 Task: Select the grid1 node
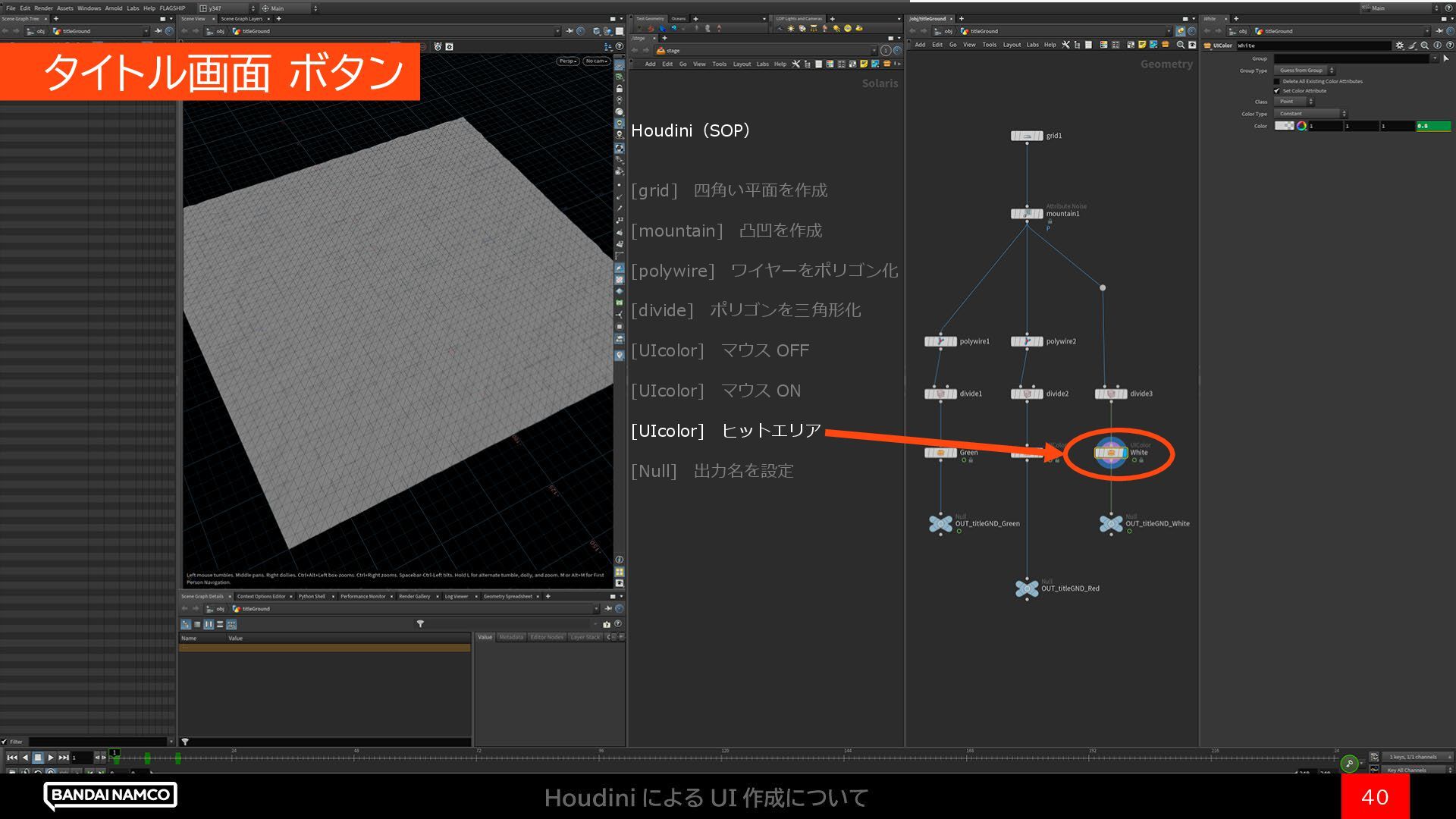tap(1027, 136)
